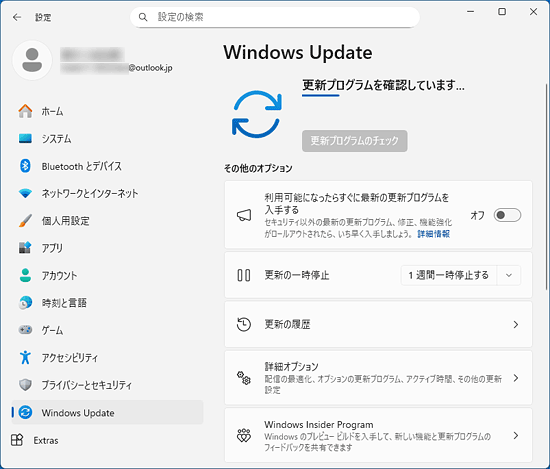Screen dimensions: 550x469
Task: Click the megaphone icon for latest updates
Action: tap(244, 215)
